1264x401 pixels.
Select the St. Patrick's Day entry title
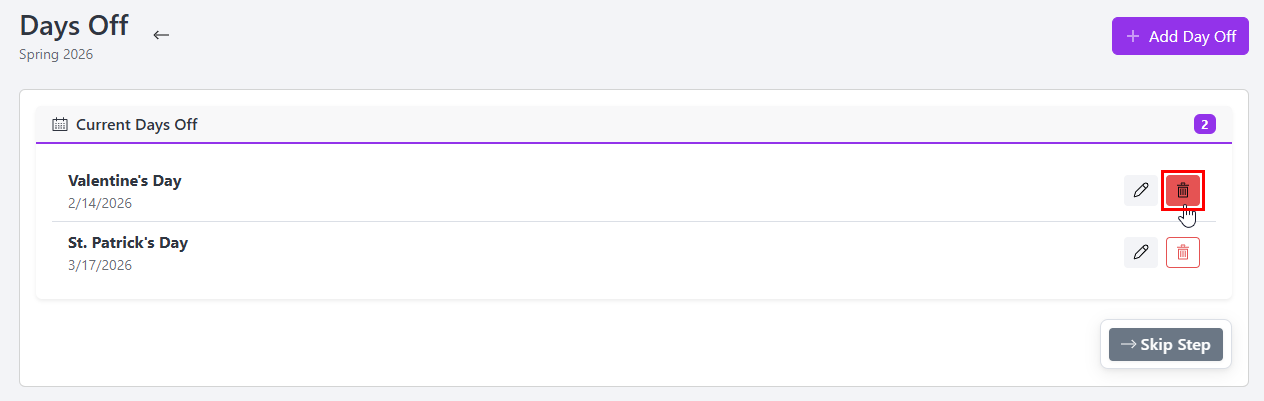(127, 243)
